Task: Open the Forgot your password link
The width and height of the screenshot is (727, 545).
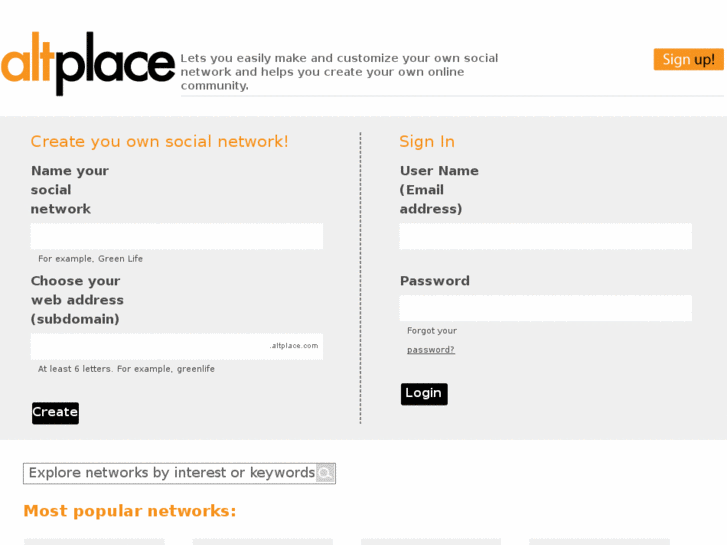Action: click(x=431, y=349)
